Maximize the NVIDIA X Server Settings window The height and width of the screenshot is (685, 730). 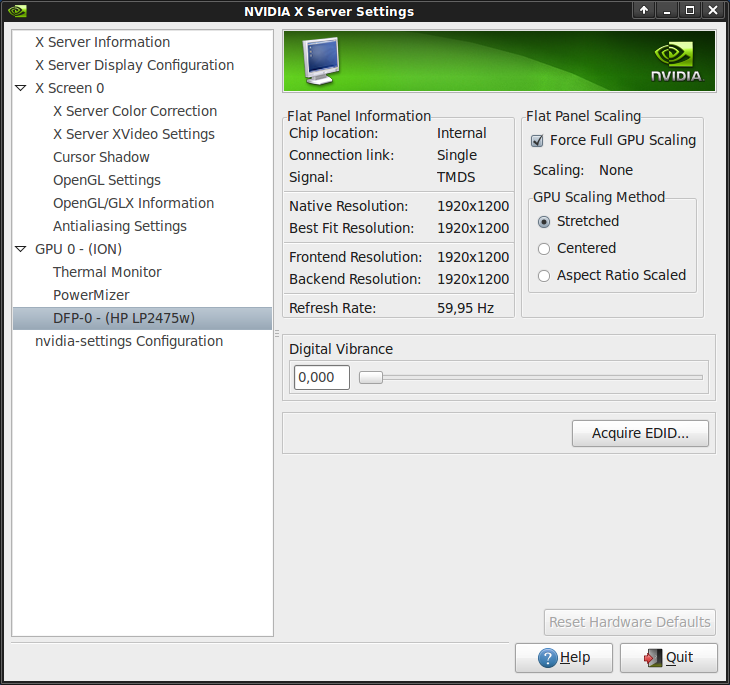click(690, 10)
